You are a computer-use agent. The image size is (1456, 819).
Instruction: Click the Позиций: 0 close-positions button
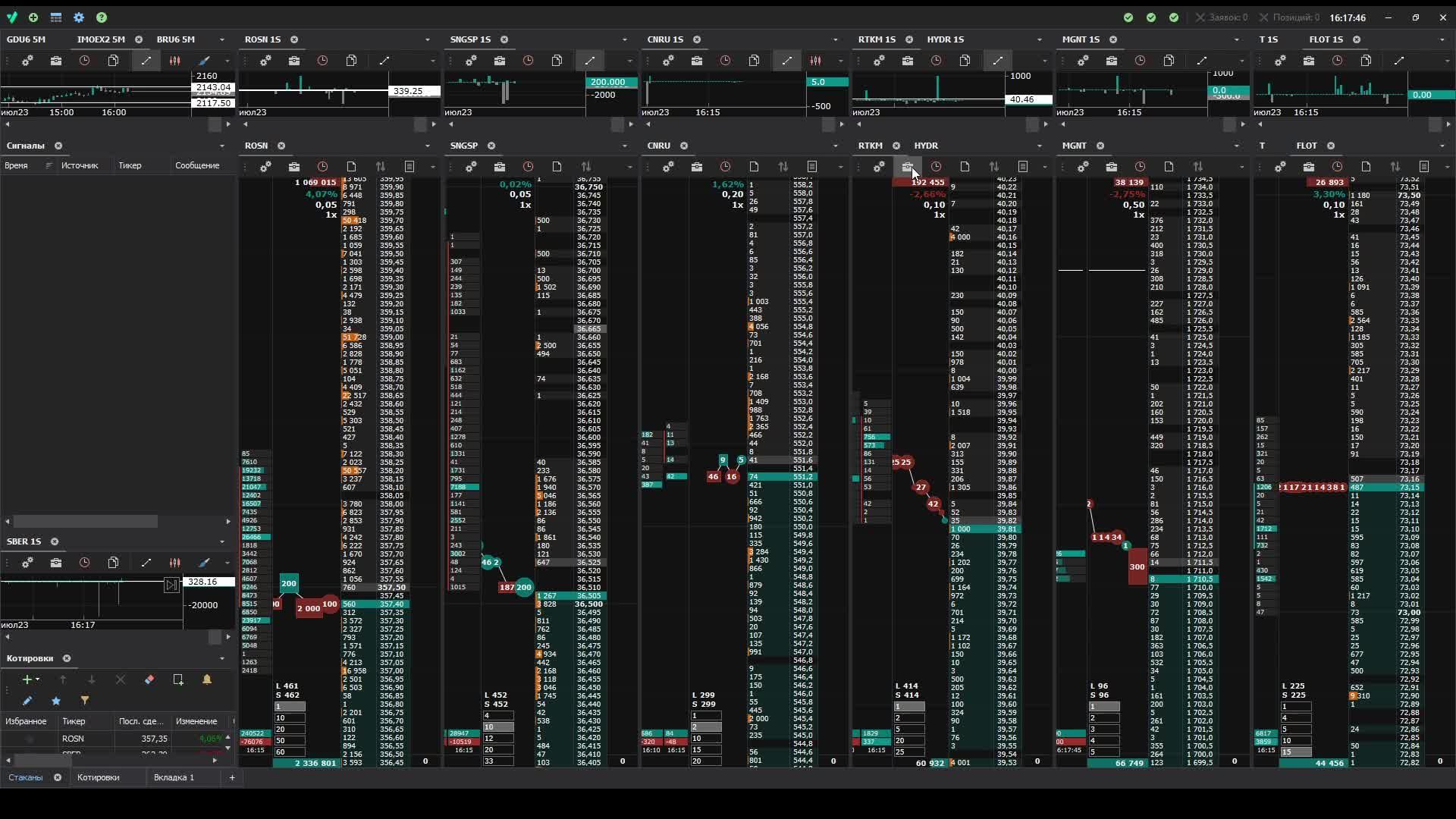[x=1289, y=17]
